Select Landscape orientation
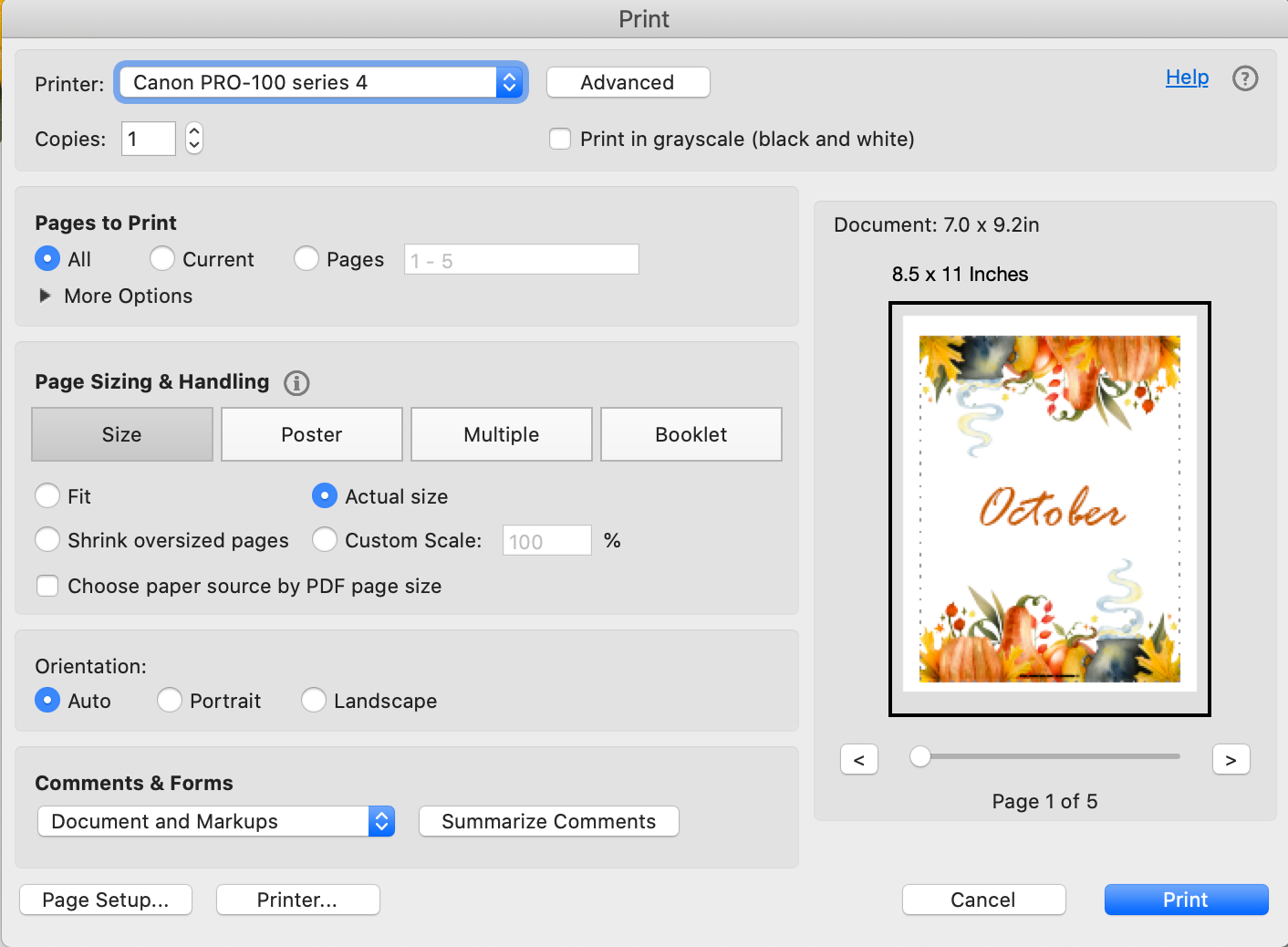1288x947 pixels. pos(314,701)
